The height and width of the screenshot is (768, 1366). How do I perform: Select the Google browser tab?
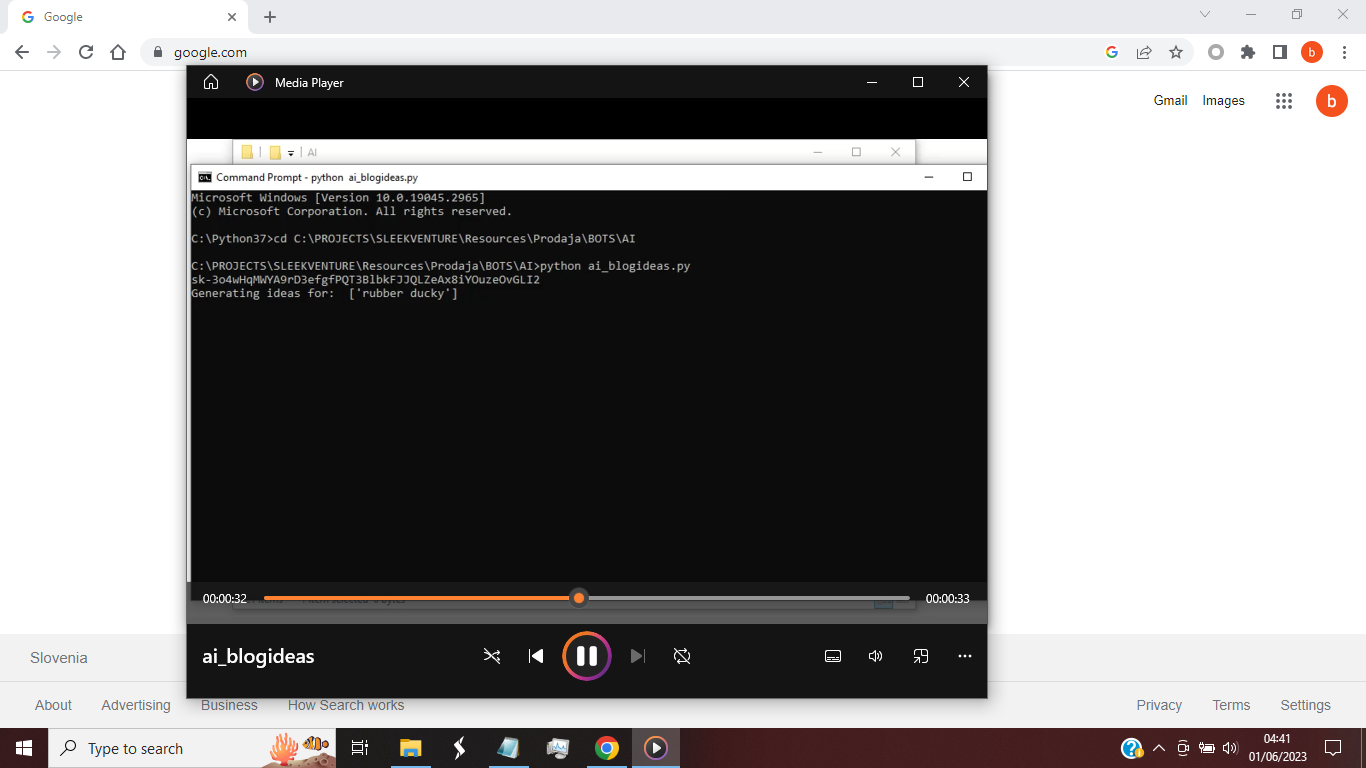tap(127, 17)
